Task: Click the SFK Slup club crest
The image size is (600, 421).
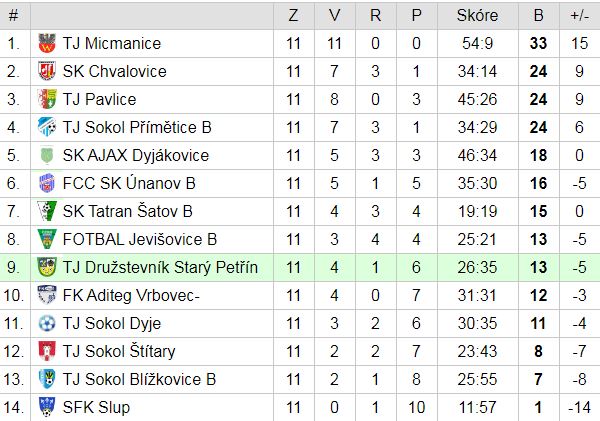Action: click(47, 407)
